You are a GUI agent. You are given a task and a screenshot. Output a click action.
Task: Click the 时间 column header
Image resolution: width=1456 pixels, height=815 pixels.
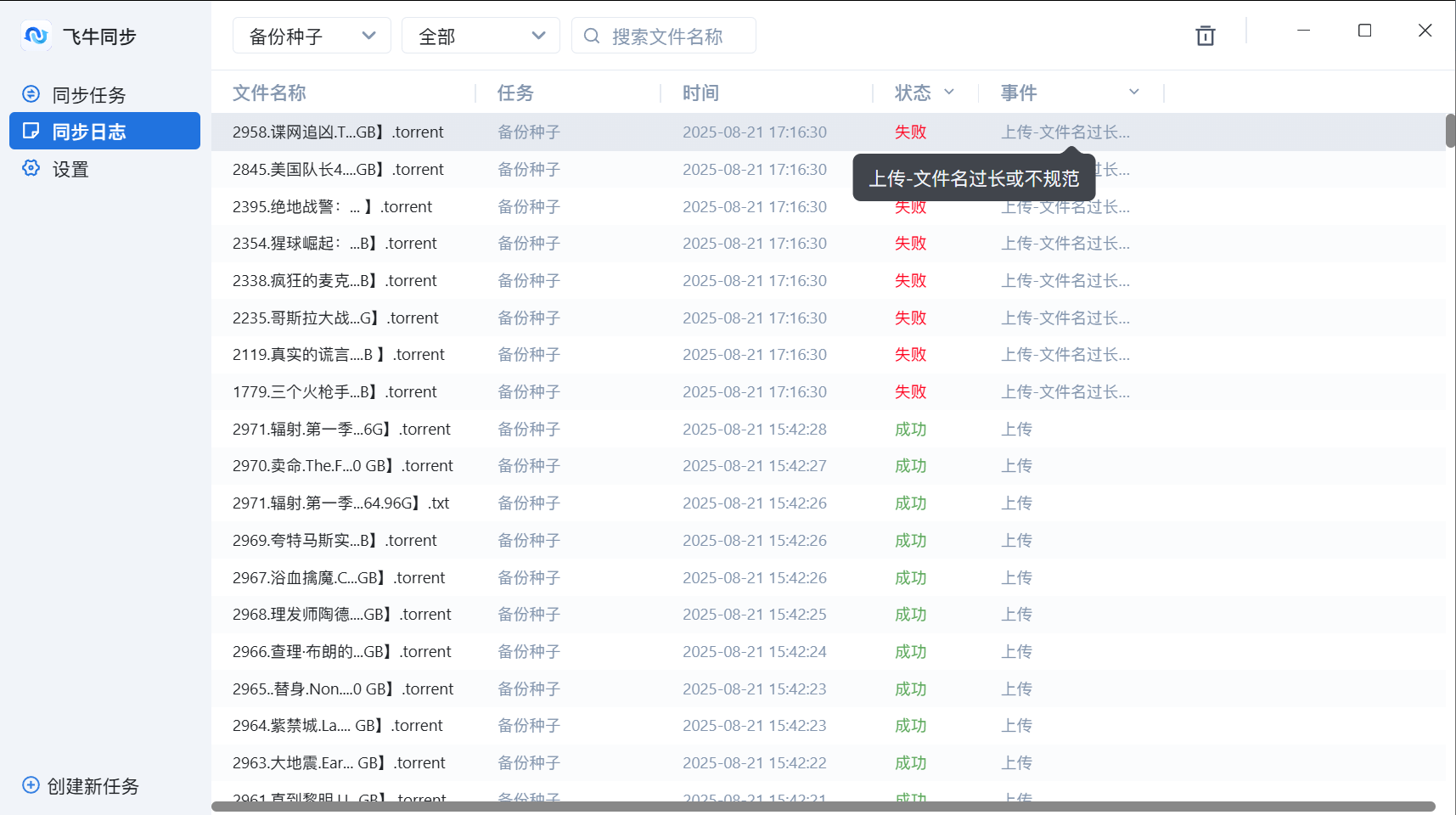point(700,93)
